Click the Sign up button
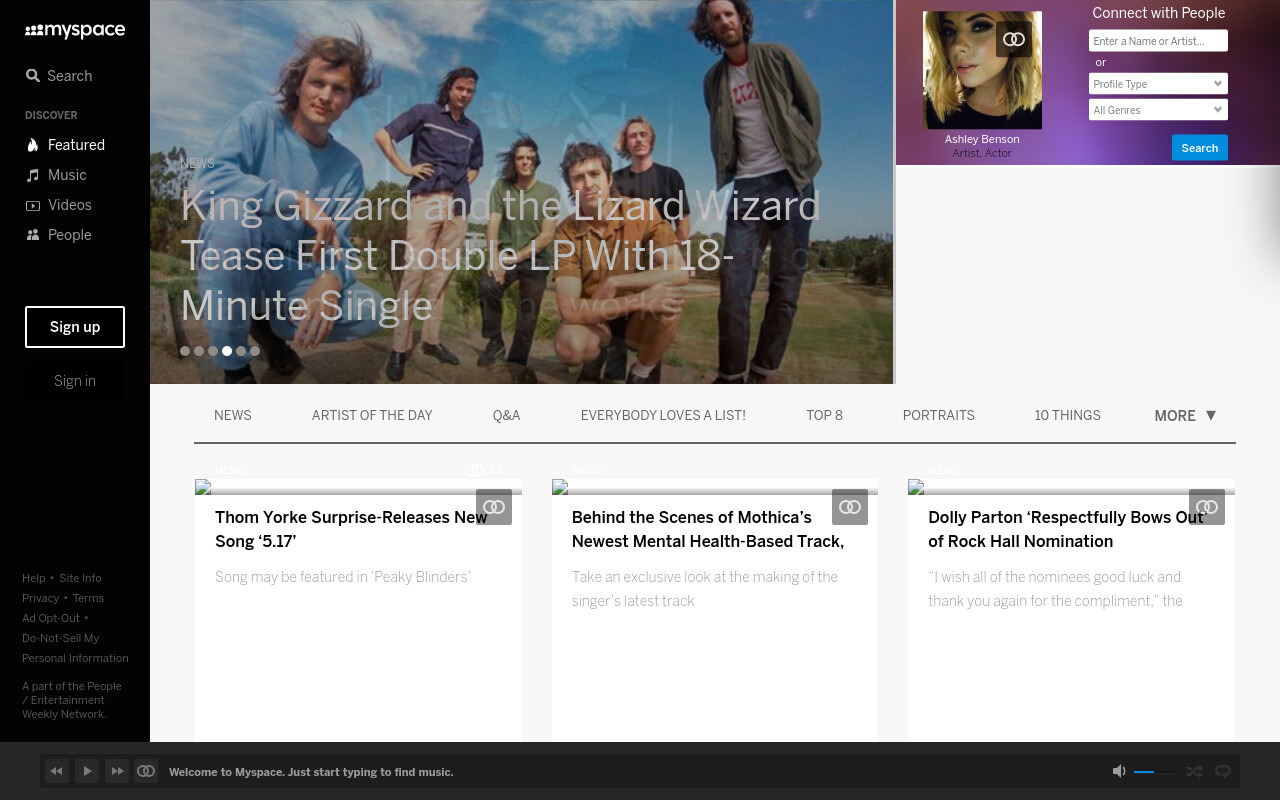Viewport: 1280px width, 800px height. click(x=75, y=327)
